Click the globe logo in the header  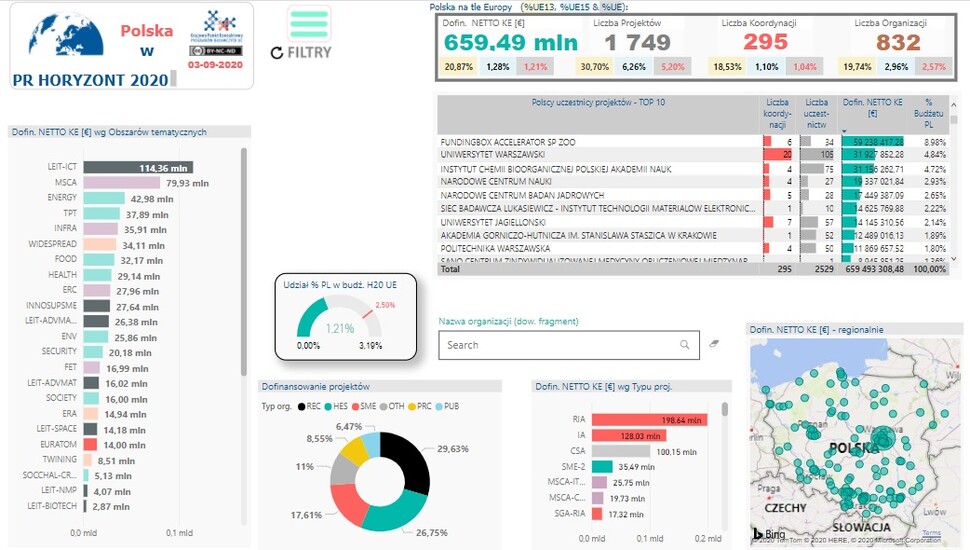tap(58, 39)
